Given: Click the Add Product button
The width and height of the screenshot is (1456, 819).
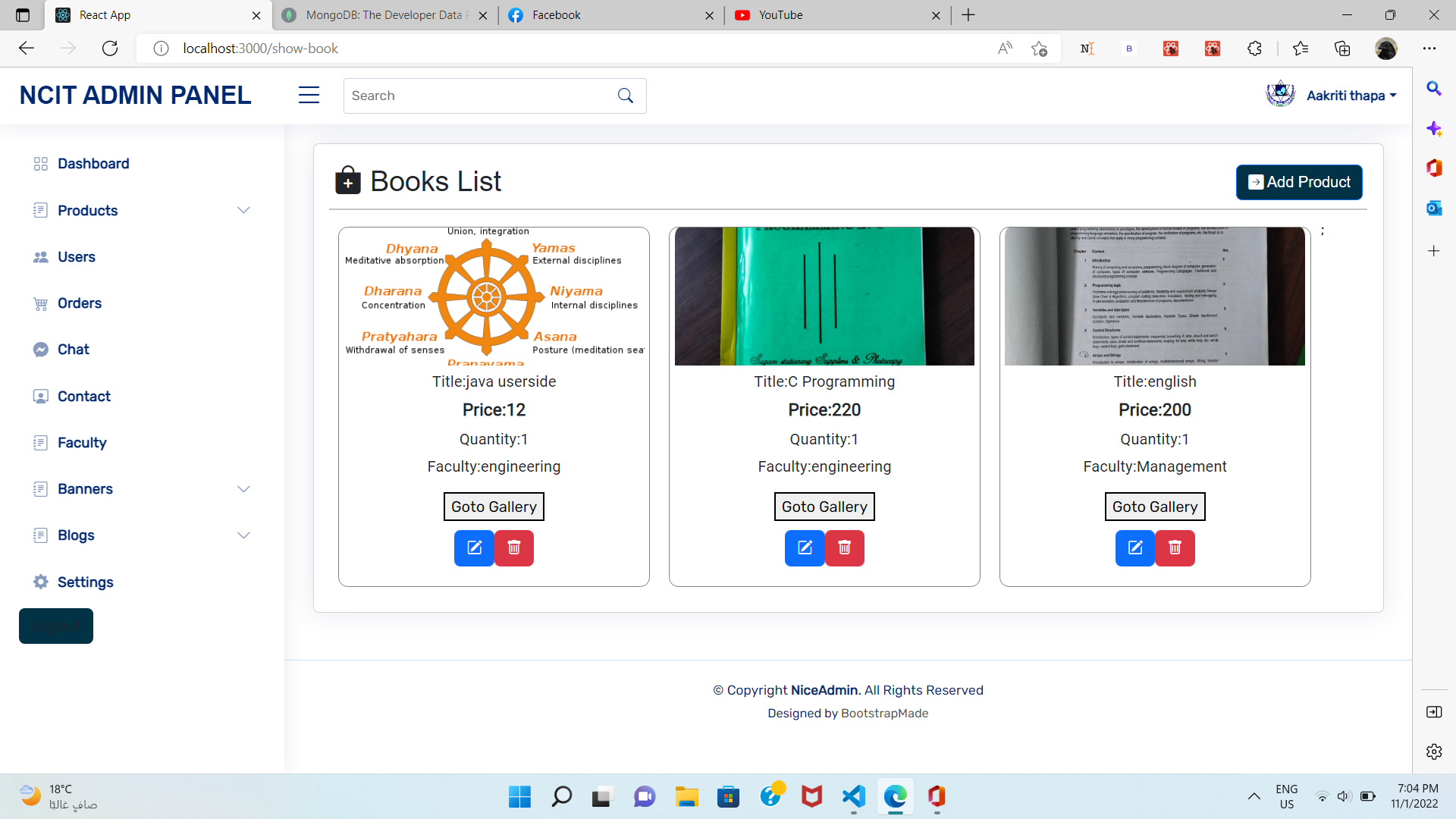Looking at the screenshot, I should coord(1299,182).
